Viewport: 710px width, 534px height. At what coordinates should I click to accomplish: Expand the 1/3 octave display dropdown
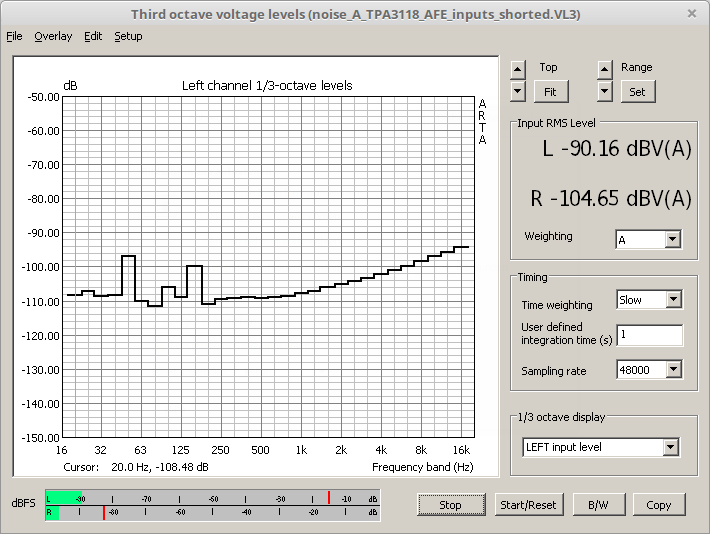(670, 447)
